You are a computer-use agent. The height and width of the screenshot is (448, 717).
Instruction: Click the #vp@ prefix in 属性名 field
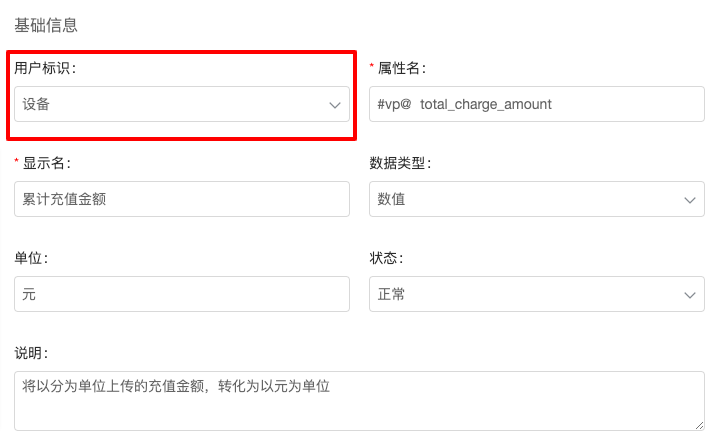coord(394,104)
